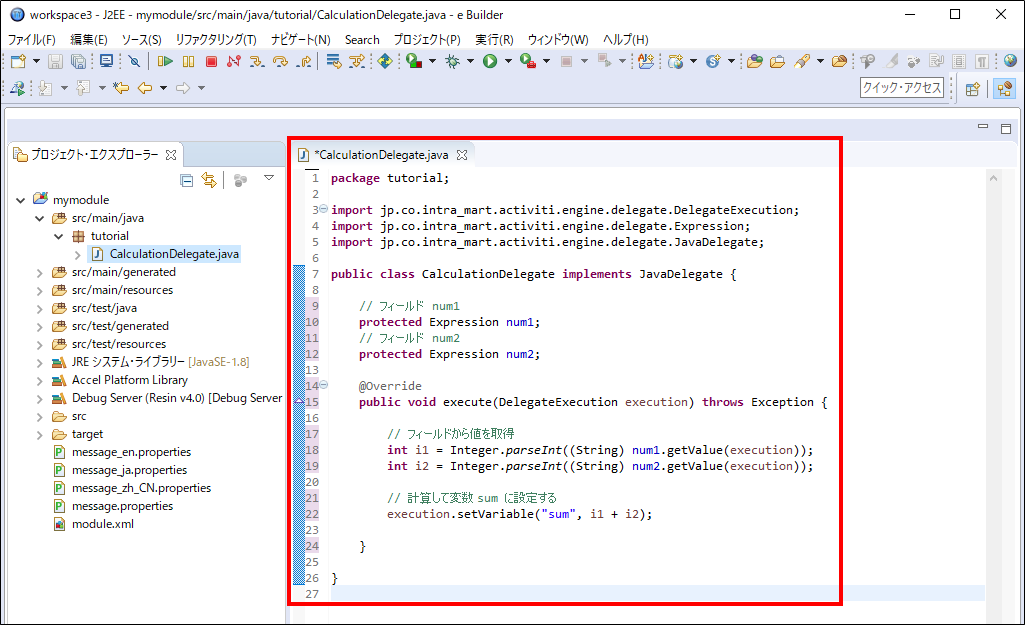The height and width of the screenshot is (626, 1026).
Task: Click the Debug bug icon
Action: (453, 62)
